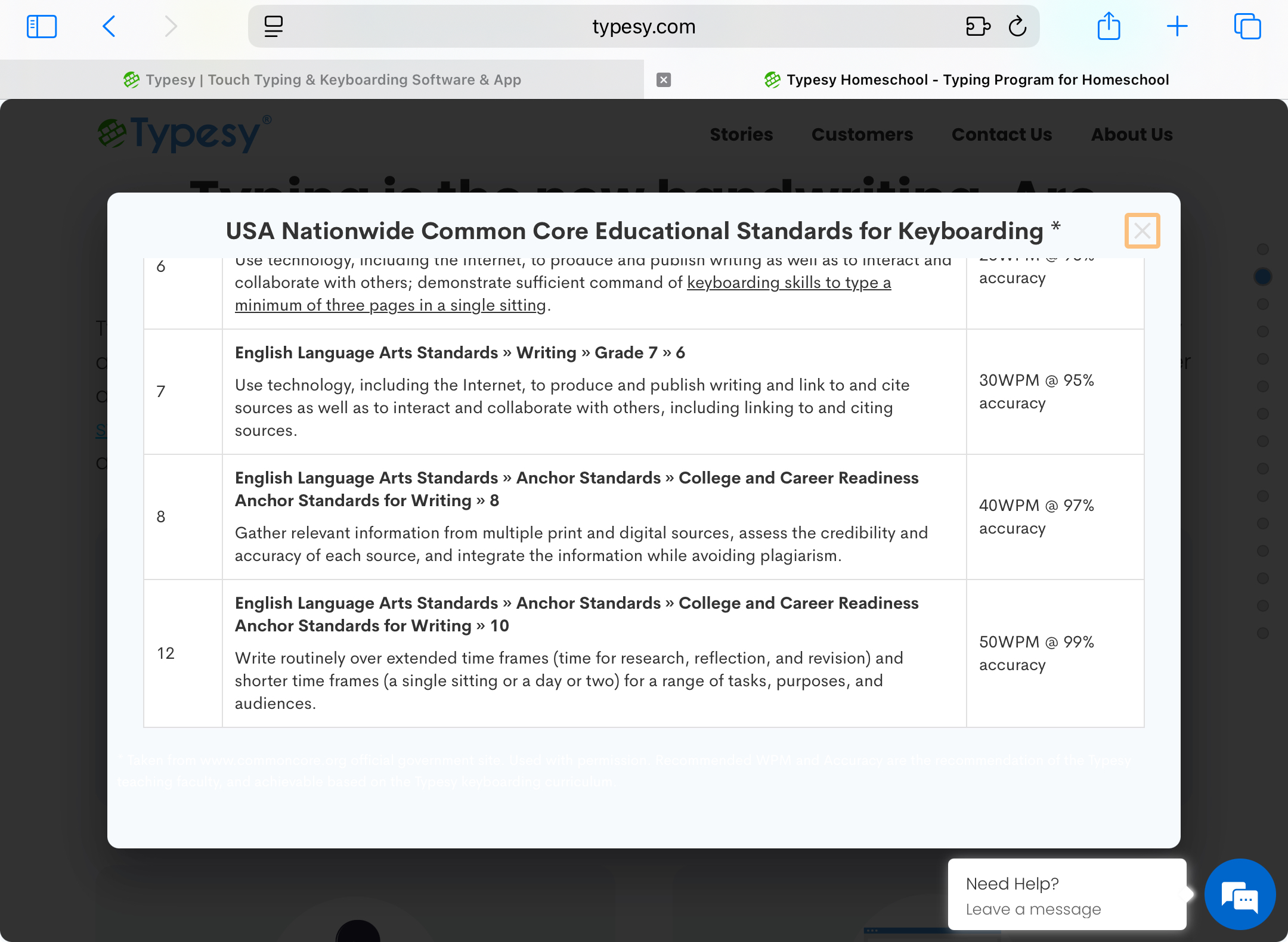This screenshot has height=942, width=1288.
Task: Open the reader view icon in the address bar
Action: click(273, 26)
